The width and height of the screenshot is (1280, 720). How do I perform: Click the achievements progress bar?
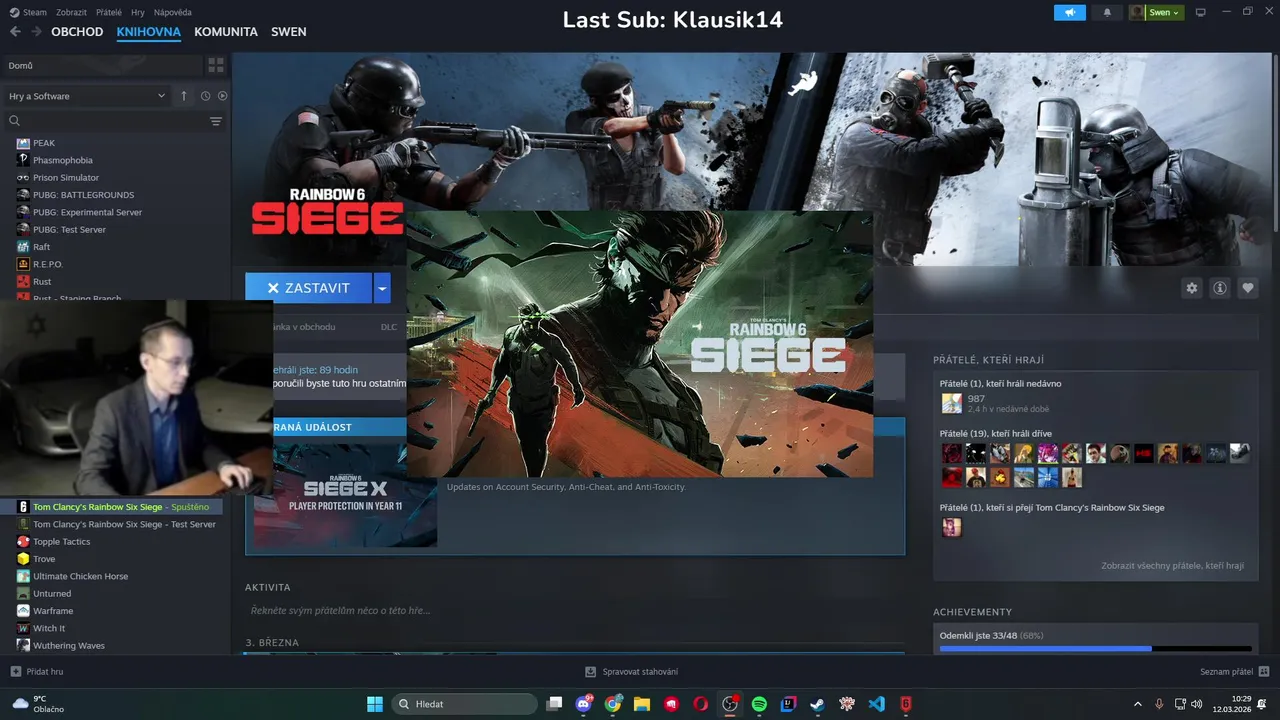tap(1095, 649)
